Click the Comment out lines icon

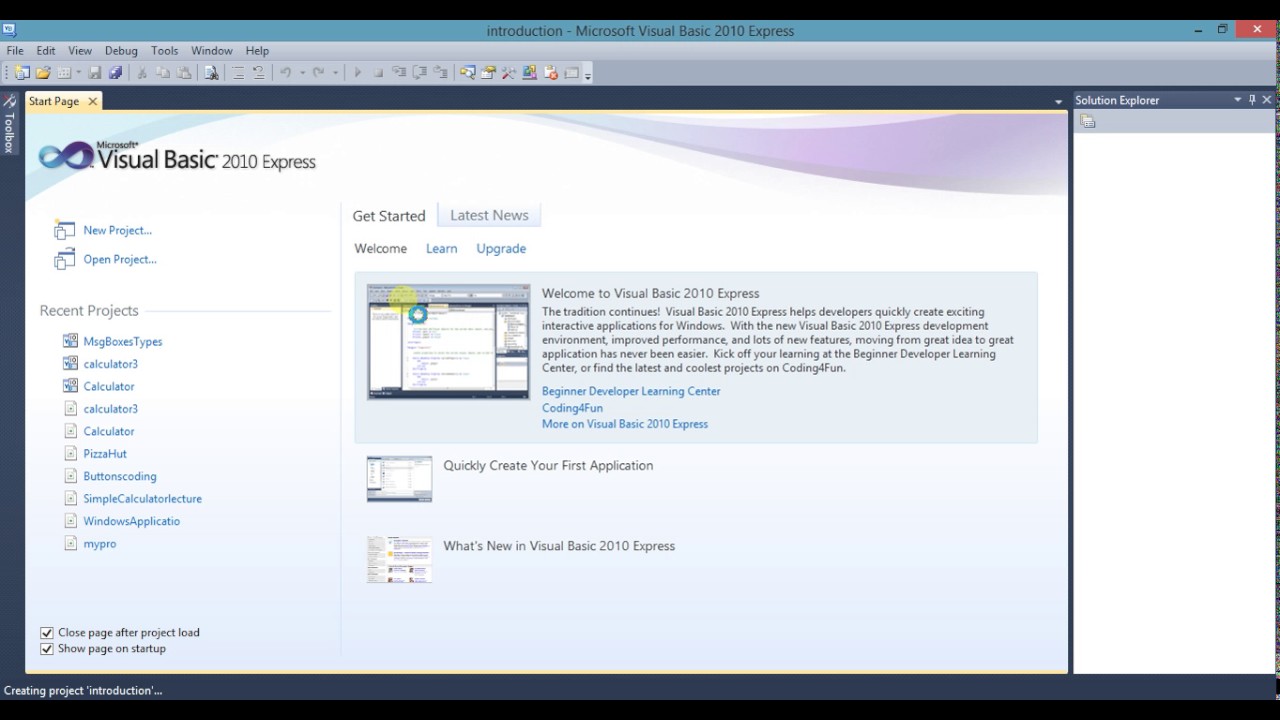(238, 72)
